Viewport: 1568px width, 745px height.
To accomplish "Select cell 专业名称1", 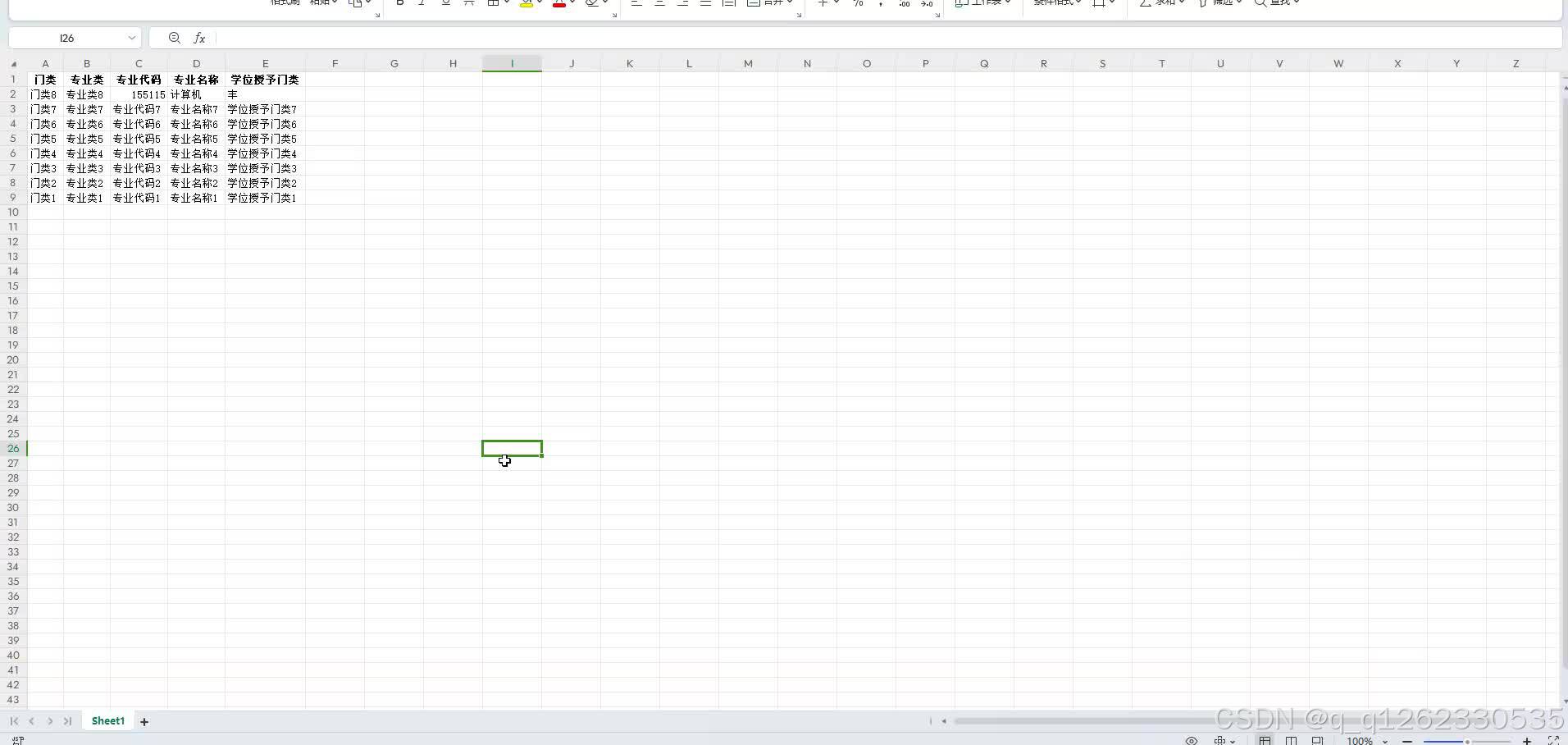I will click(196, 198).
